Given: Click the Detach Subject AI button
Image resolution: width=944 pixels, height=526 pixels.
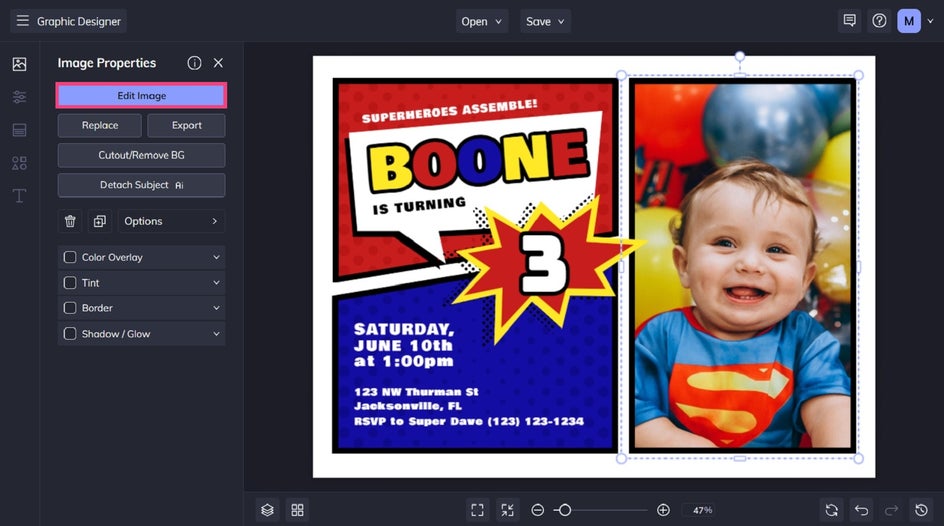Looking at the screenshot, I should 141,185.
